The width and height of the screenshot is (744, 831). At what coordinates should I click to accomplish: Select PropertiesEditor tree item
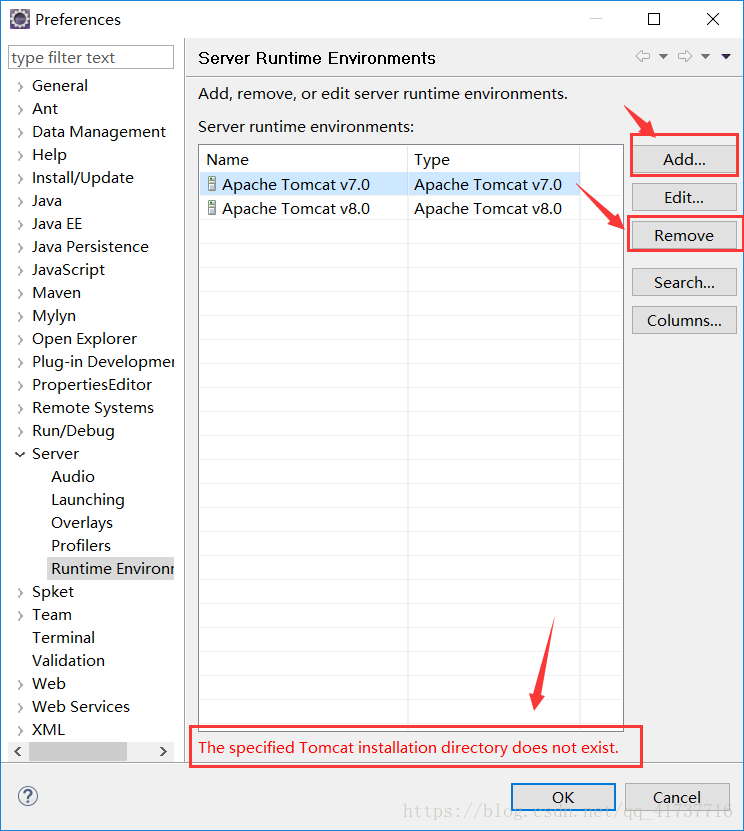pyautogui.click(x=92, y=385)
